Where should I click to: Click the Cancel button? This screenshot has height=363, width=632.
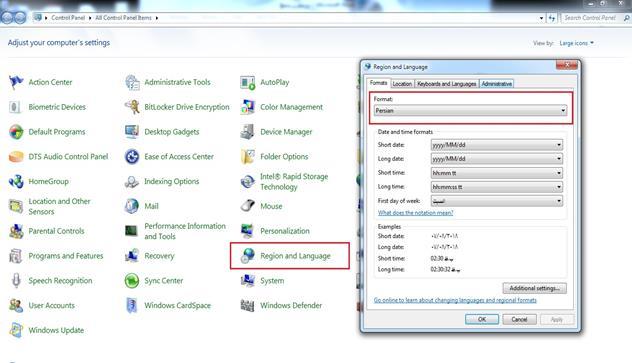[x=519, y=319]
